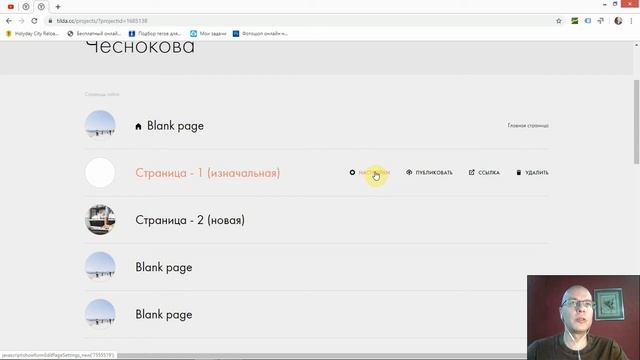Image resolution: width=640 pixels, height=360 pixels.
Task: Restore down the browser window
Action: (615, 4)
